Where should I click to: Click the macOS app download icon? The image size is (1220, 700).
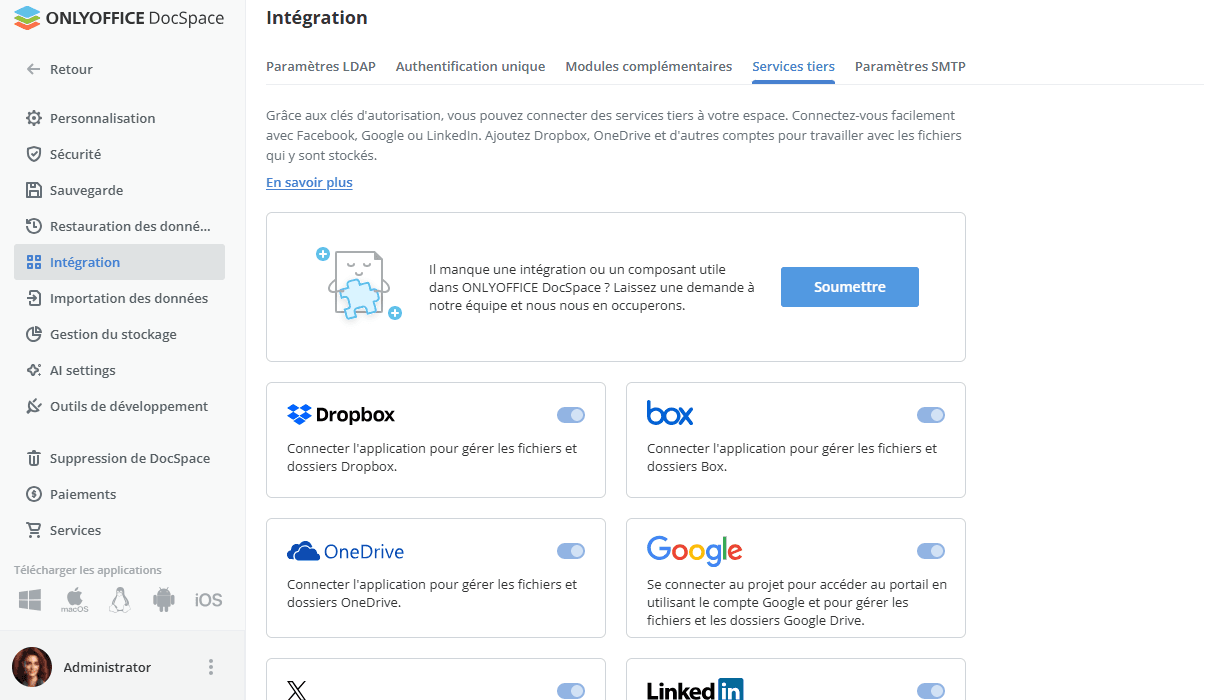tap(75, 600)
